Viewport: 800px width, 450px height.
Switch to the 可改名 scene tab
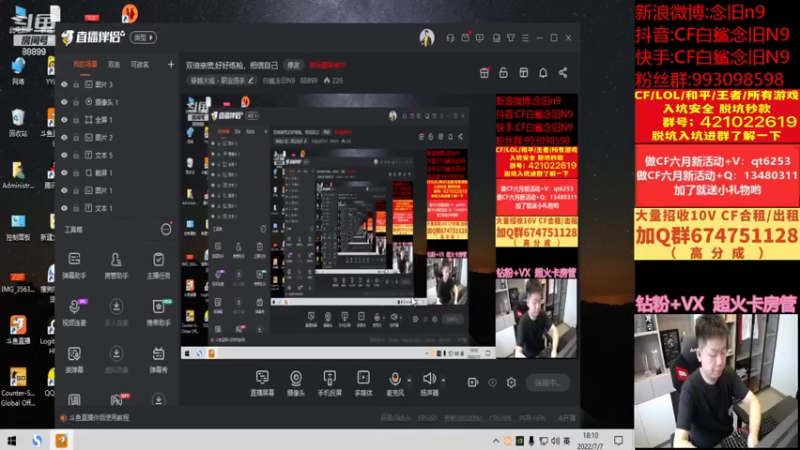[139, 64]
